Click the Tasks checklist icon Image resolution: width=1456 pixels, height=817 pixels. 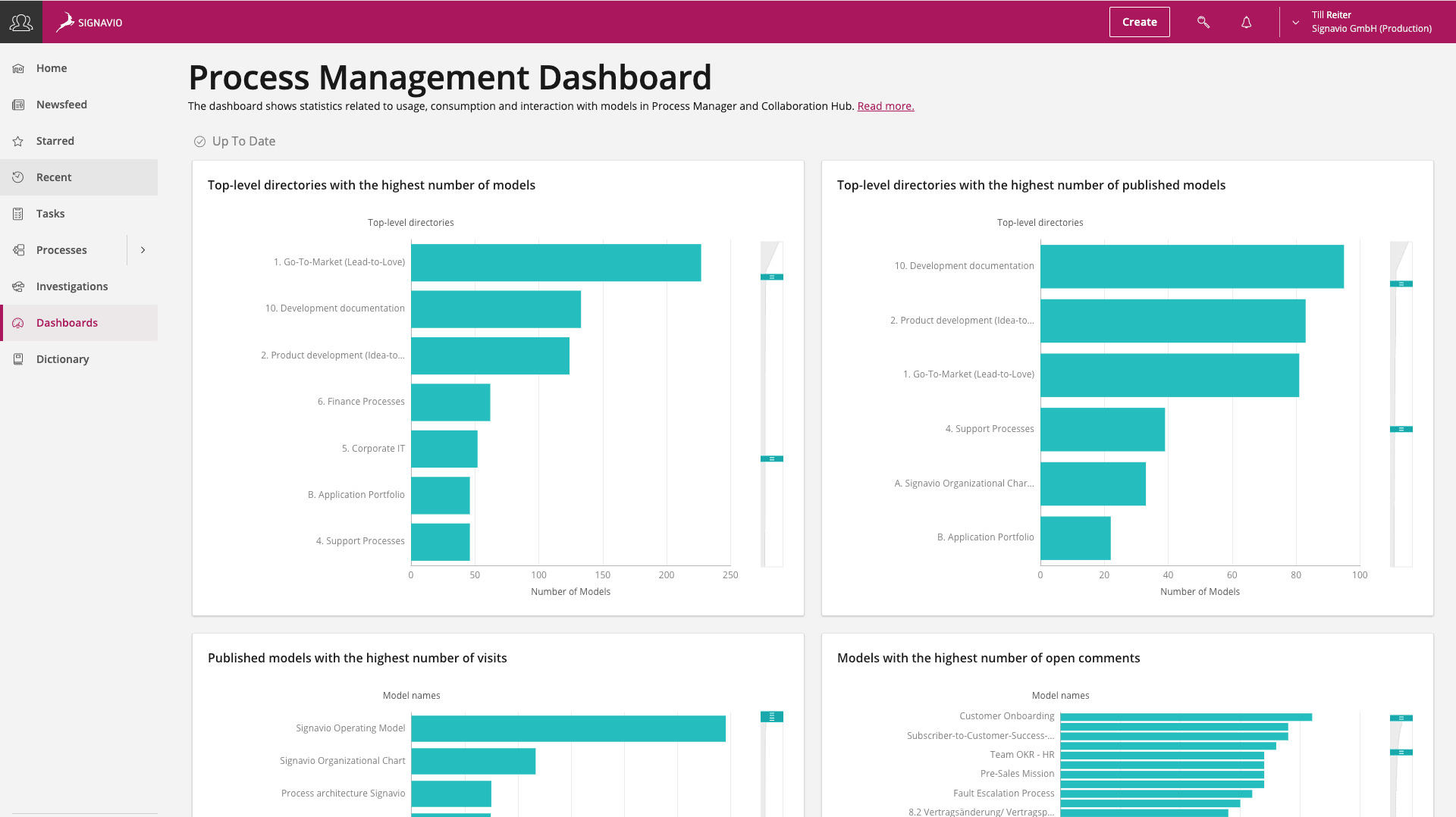point(18,214)
